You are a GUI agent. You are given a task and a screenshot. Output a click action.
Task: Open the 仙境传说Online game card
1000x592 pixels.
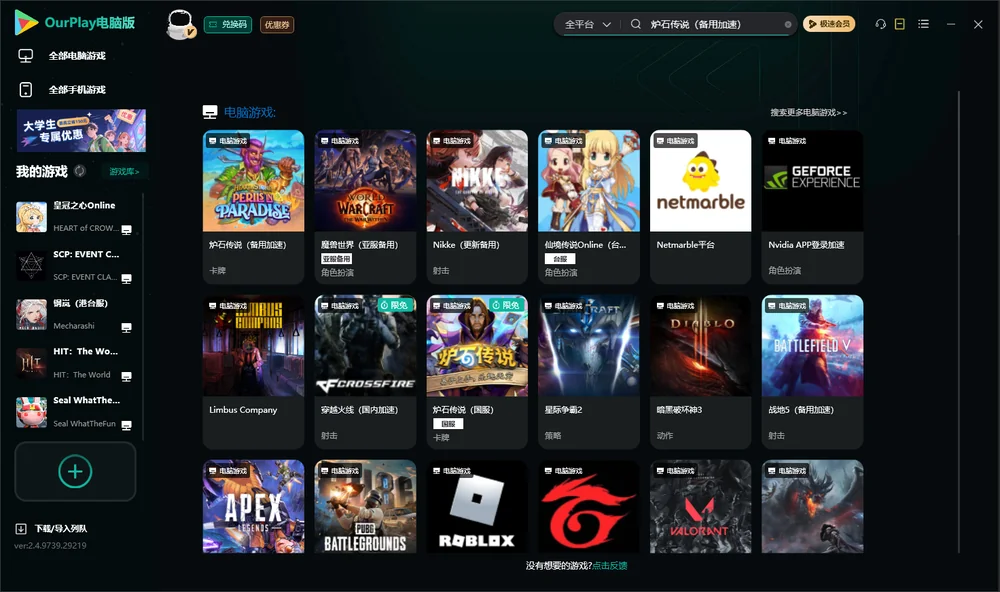pyautogui.click(x=589, y=207)
